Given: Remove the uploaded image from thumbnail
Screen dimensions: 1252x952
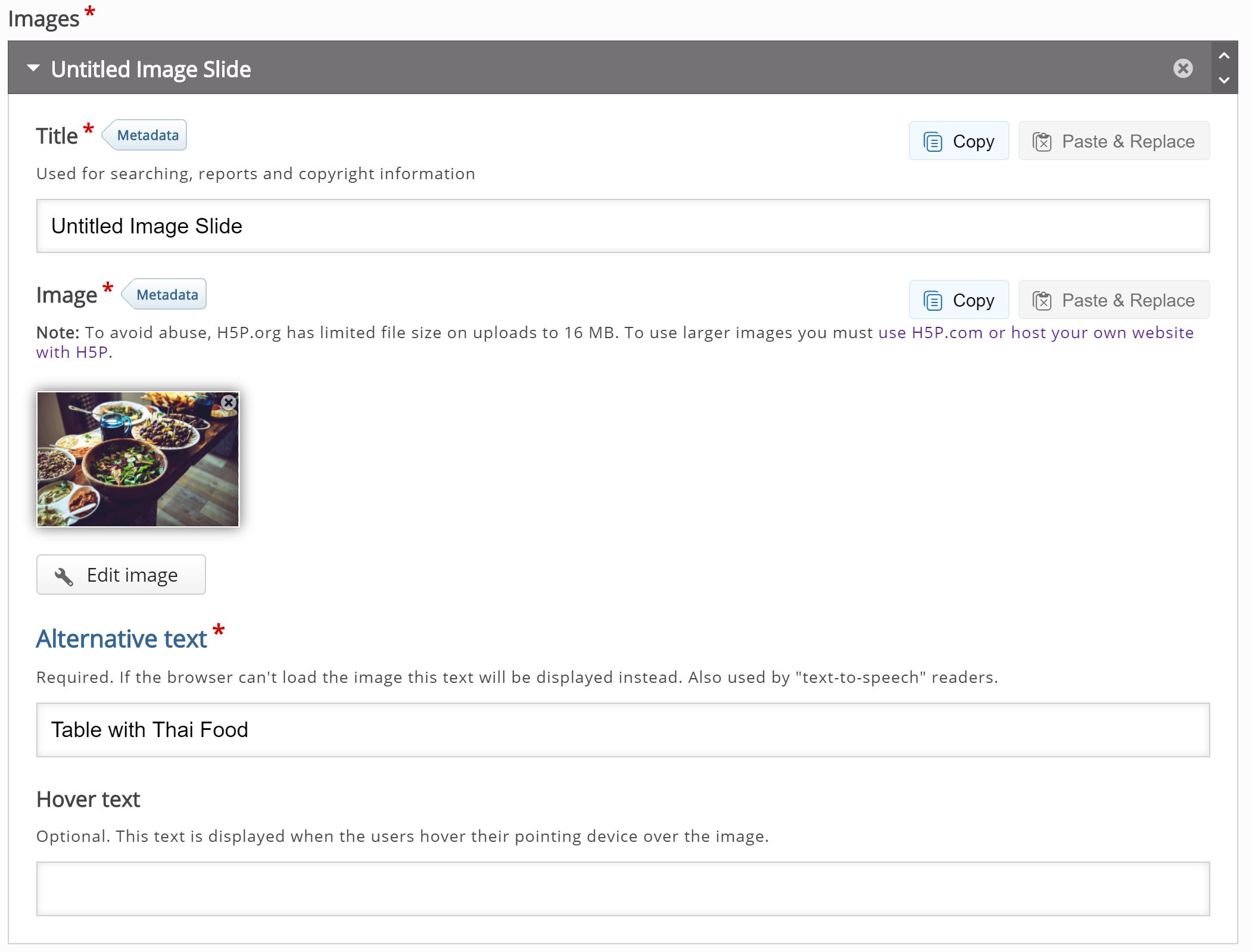Looking at the screenshot, I should tap(228, 403).
